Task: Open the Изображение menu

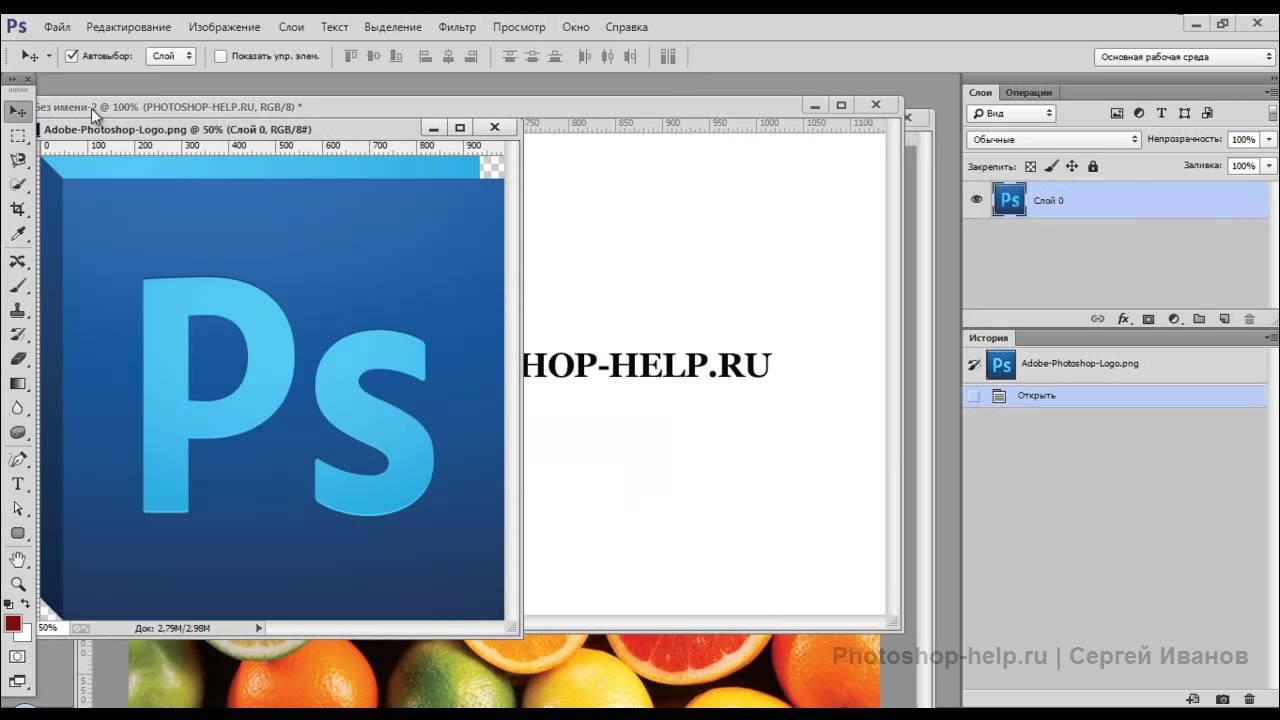Action: [224, 27]
